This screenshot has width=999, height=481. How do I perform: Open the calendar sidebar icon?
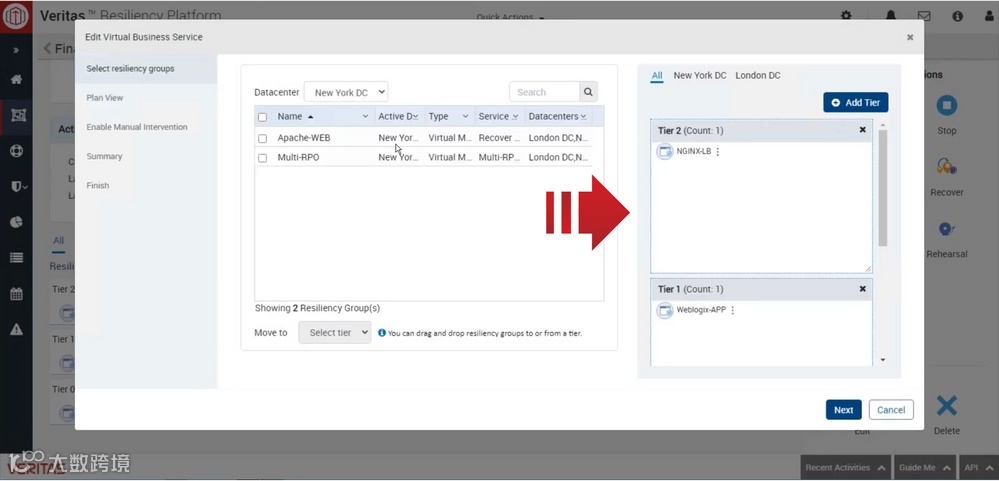(x=17, y=294)
